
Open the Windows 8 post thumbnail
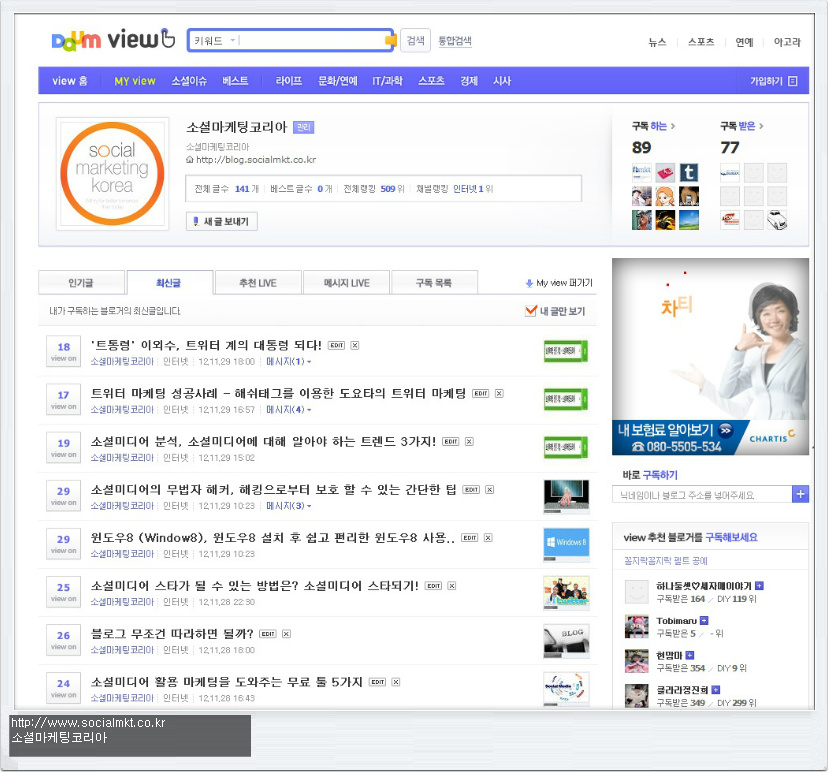click(566, 545)
